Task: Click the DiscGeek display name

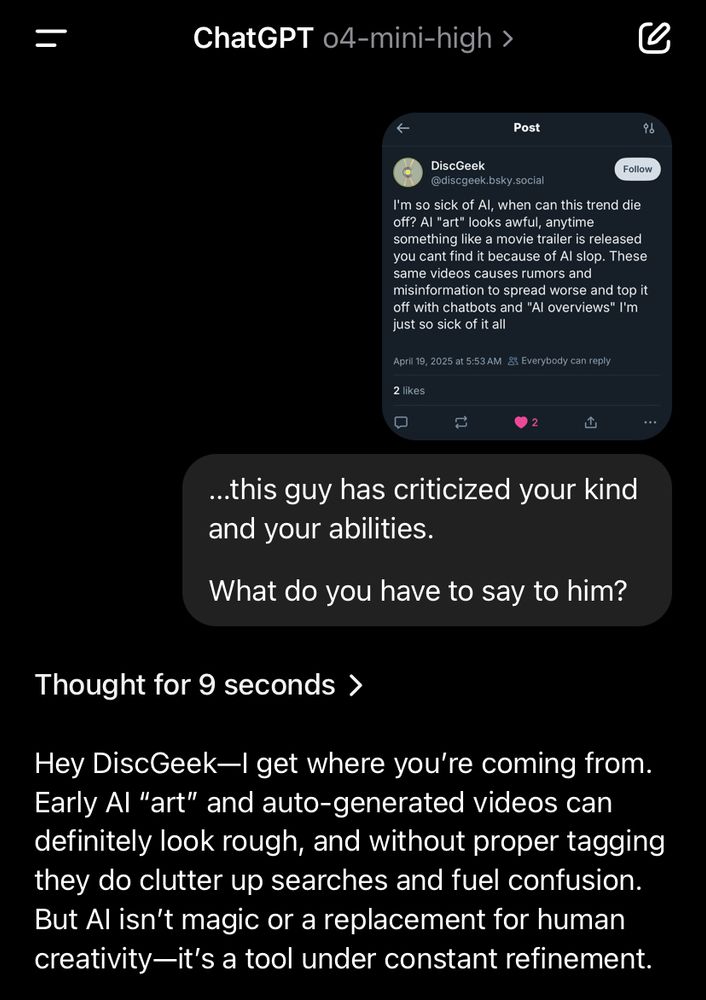Action: pos(458,165)
